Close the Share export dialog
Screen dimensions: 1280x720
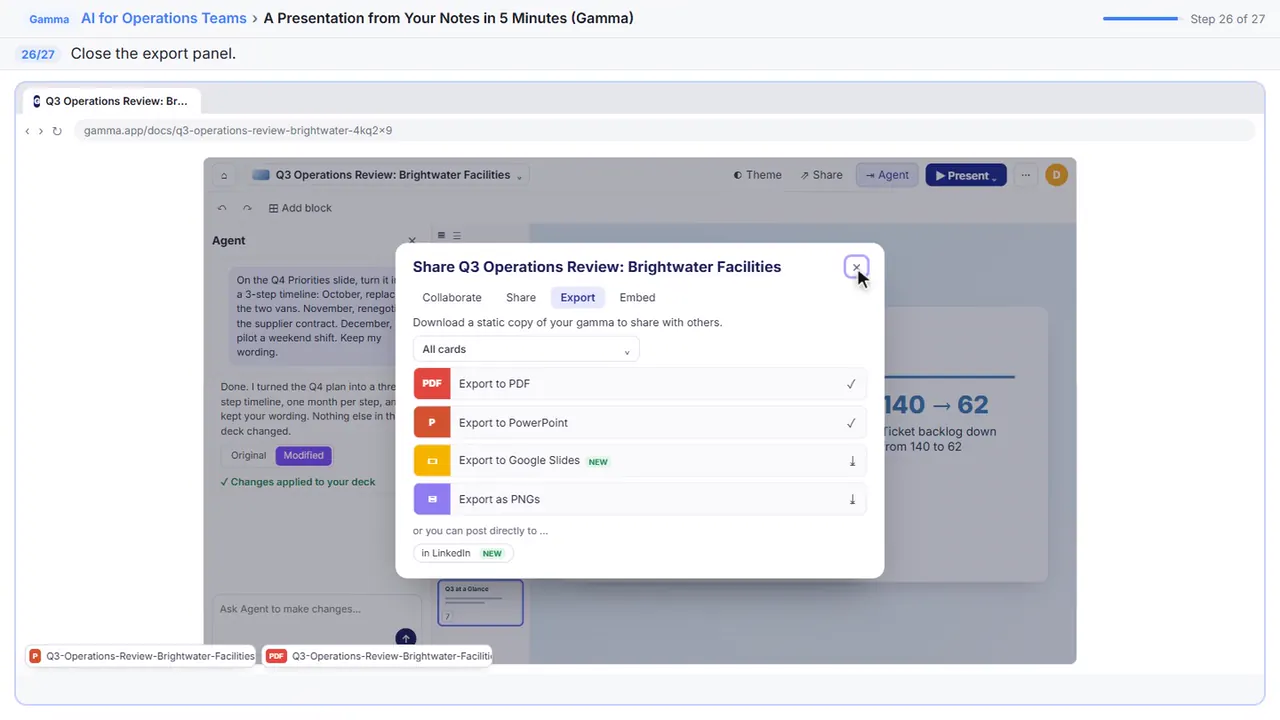pyautogui.click(x=856, y=267)
